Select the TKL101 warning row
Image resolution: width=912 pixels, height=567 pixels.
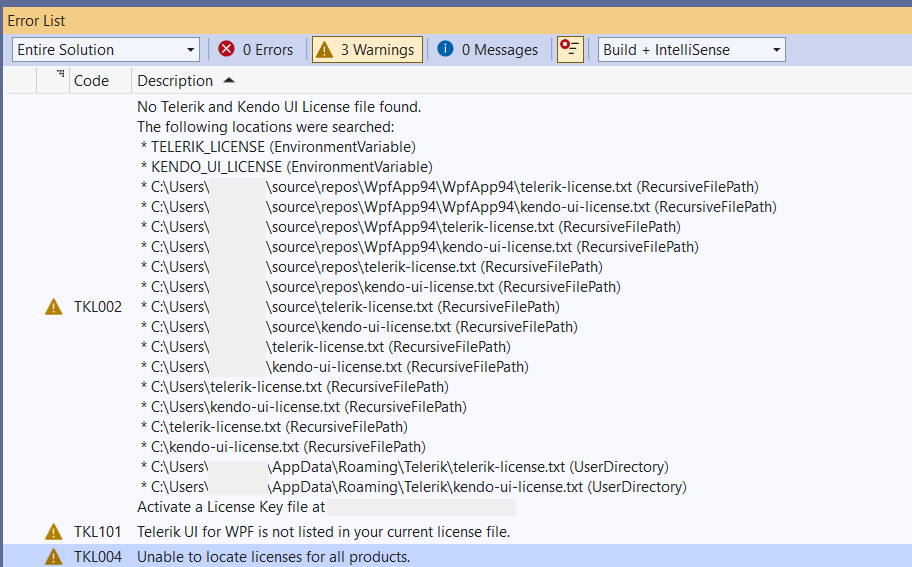pos(457,532)
